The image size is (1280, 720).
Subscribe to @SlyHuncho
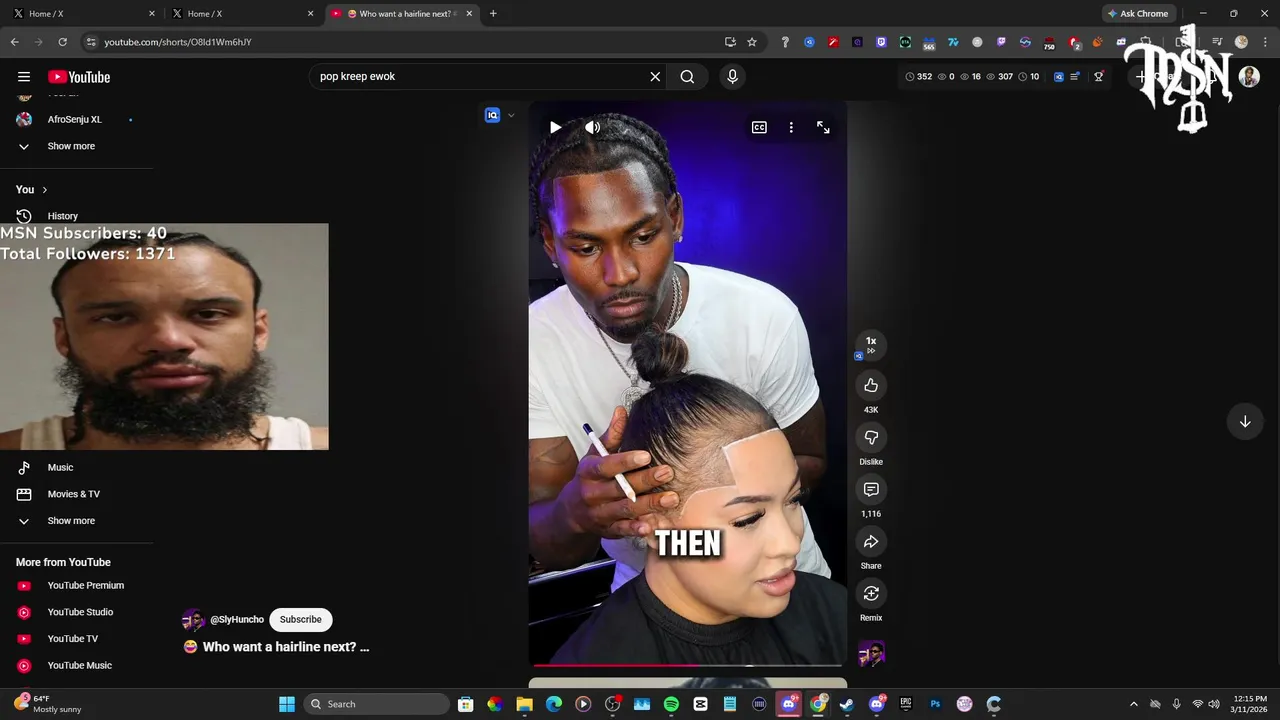tap(300, 619)
